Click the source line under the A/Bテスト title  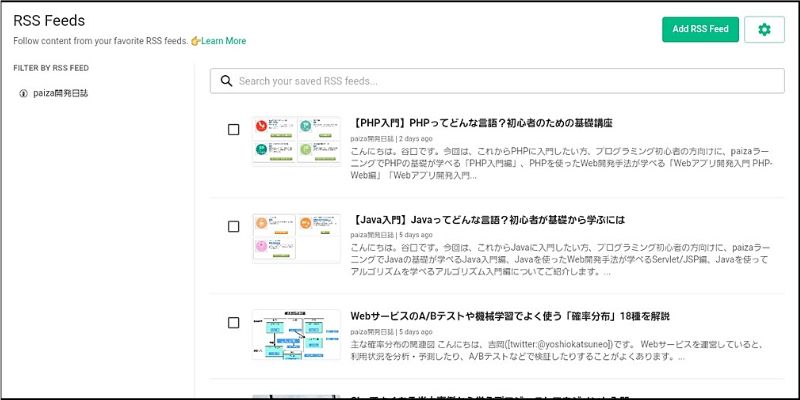pos(391,332)
